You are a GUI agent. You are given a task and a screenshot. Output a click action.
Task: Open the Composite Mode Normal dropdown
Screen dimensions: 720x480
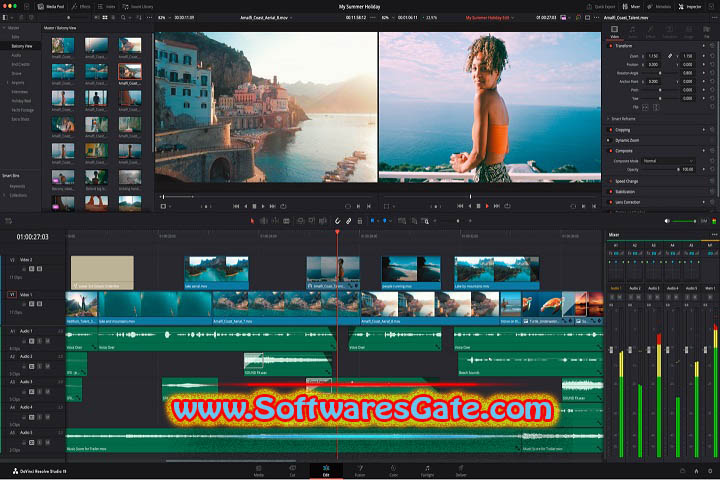pos(668,161)
